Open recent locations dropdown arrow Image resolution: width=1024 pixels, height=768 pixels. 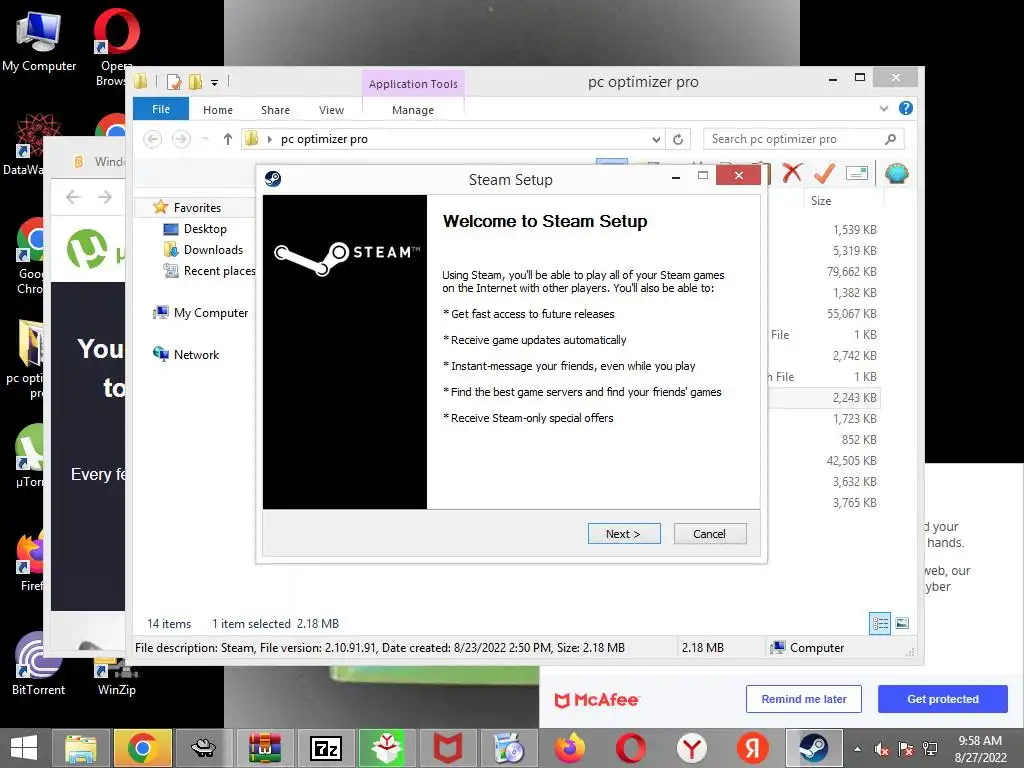click(205, 139)
